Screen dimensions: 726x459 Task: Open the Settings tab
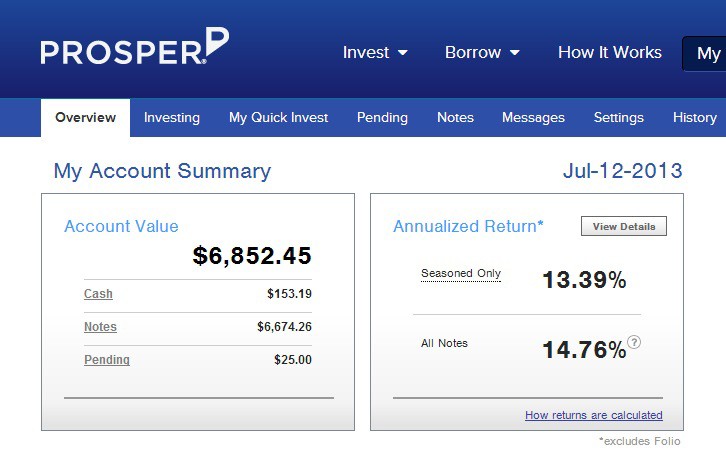pos(618,117)
